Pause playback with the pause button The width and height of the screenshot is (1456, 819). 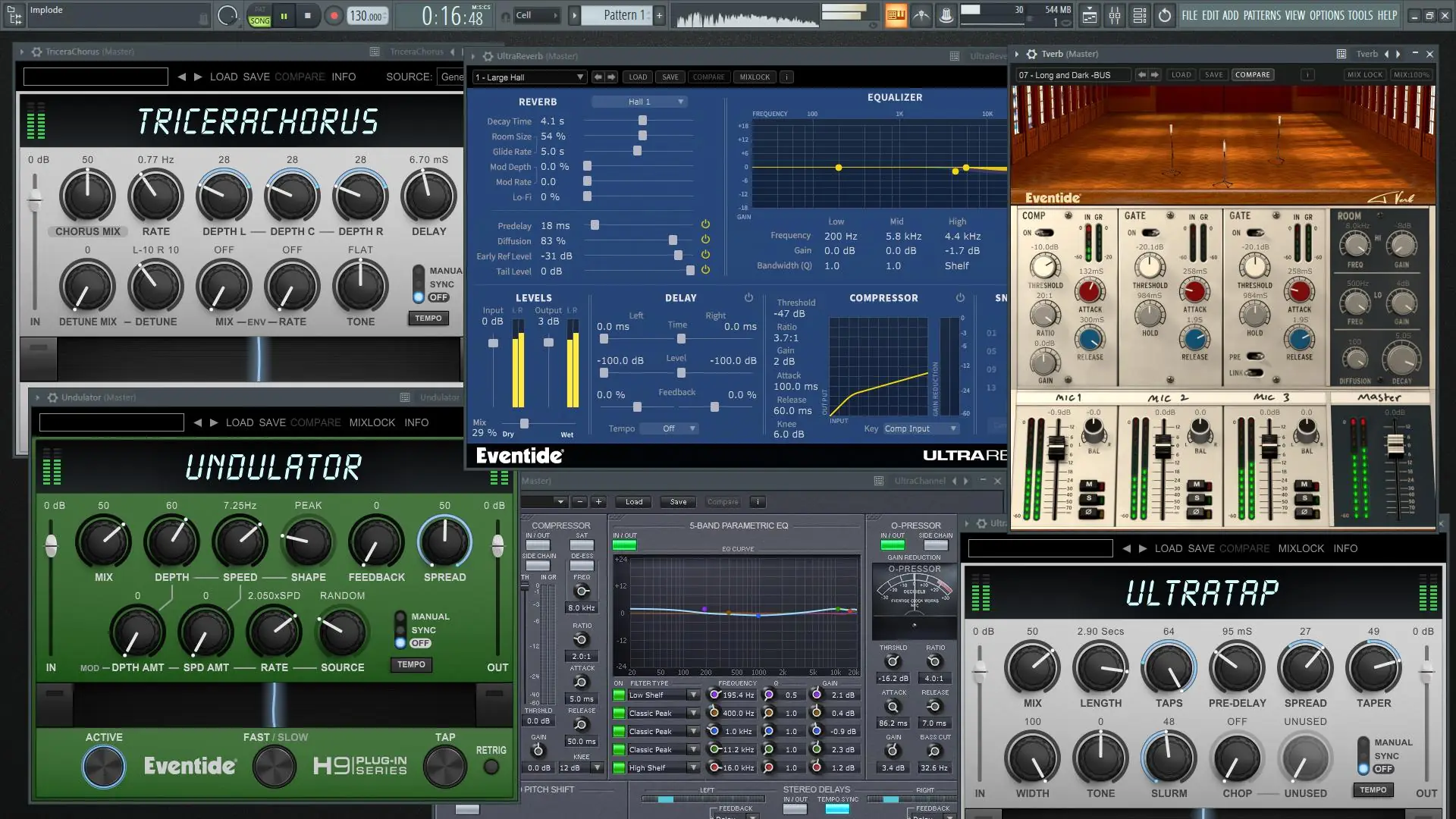[x=284, y=15]
